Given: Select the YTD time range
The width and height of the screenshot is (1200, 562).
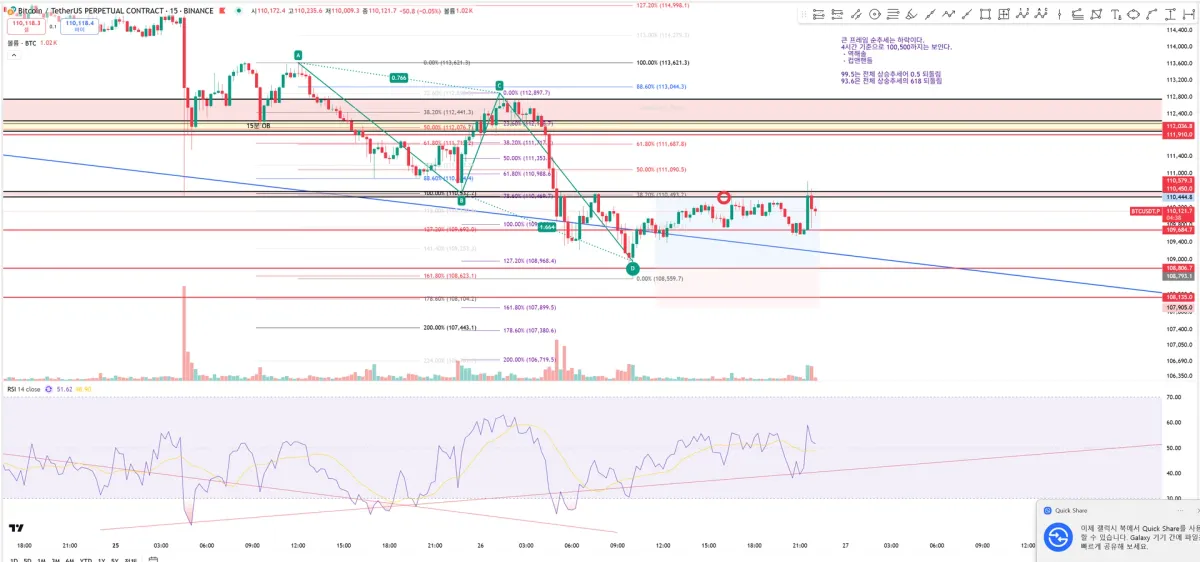Looking at the screenshot, I should [x=86, y=560].
